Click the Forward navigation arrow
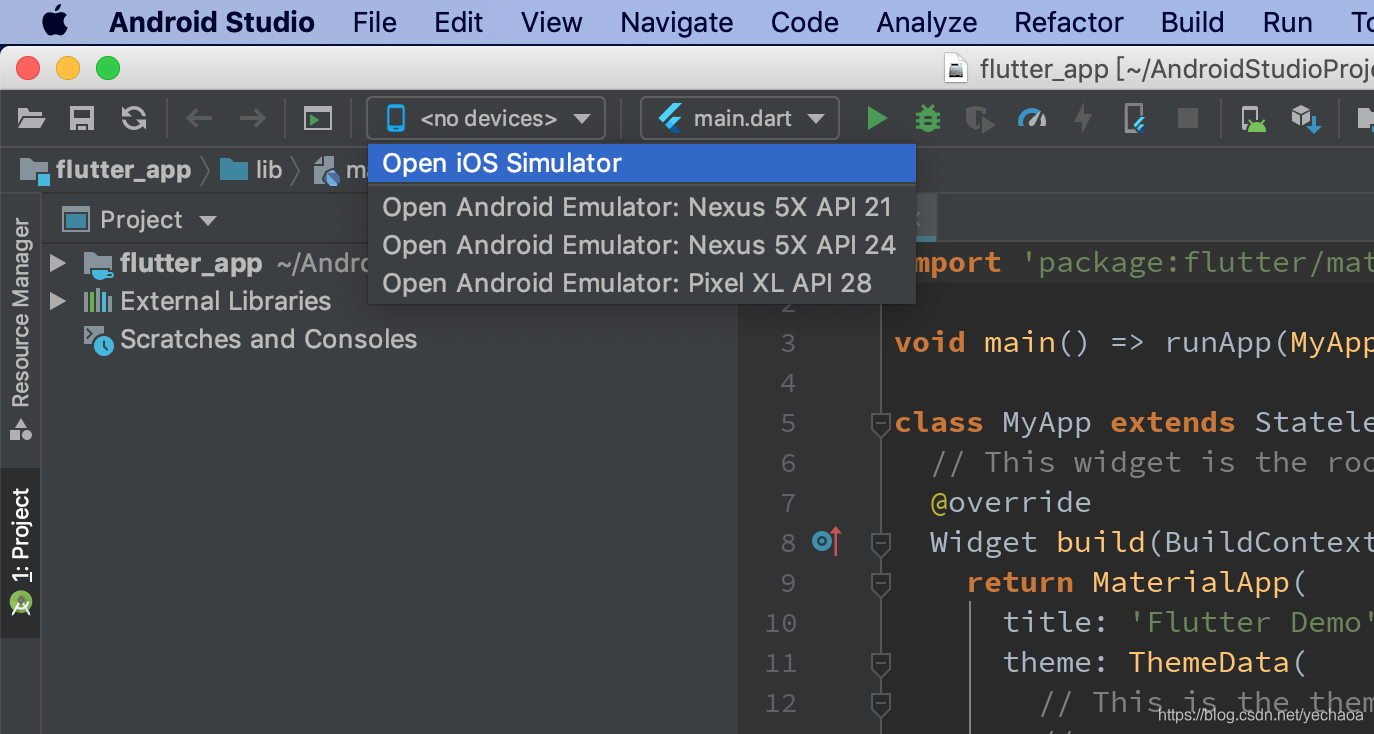Viewport: 1374px width, 734px height. [252, 119]
